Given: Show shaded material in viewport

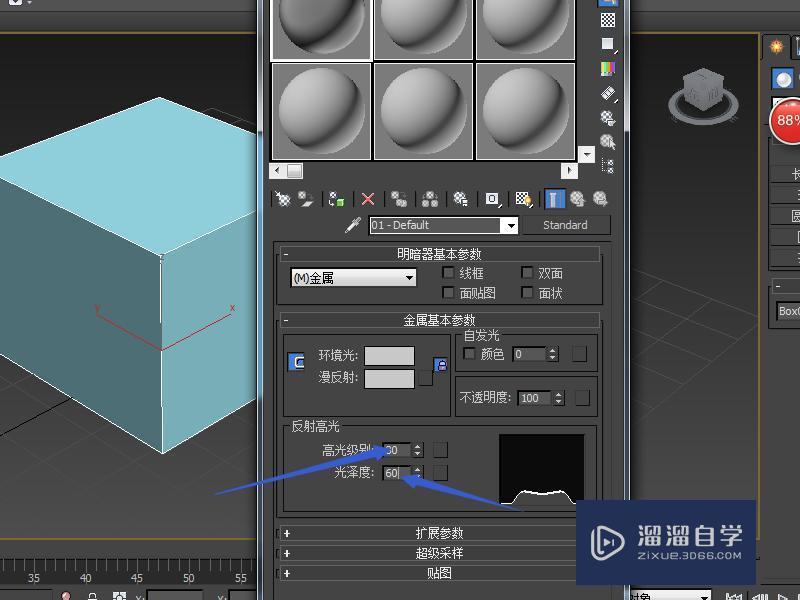Looking at the screenshot, I should coord(523,198).
